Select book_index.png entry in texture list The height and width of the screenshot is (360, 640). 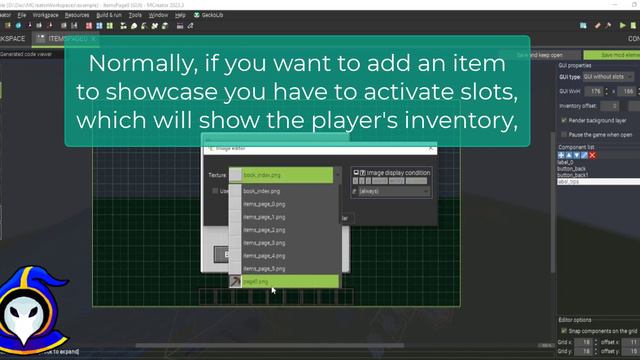click(284, 191)
